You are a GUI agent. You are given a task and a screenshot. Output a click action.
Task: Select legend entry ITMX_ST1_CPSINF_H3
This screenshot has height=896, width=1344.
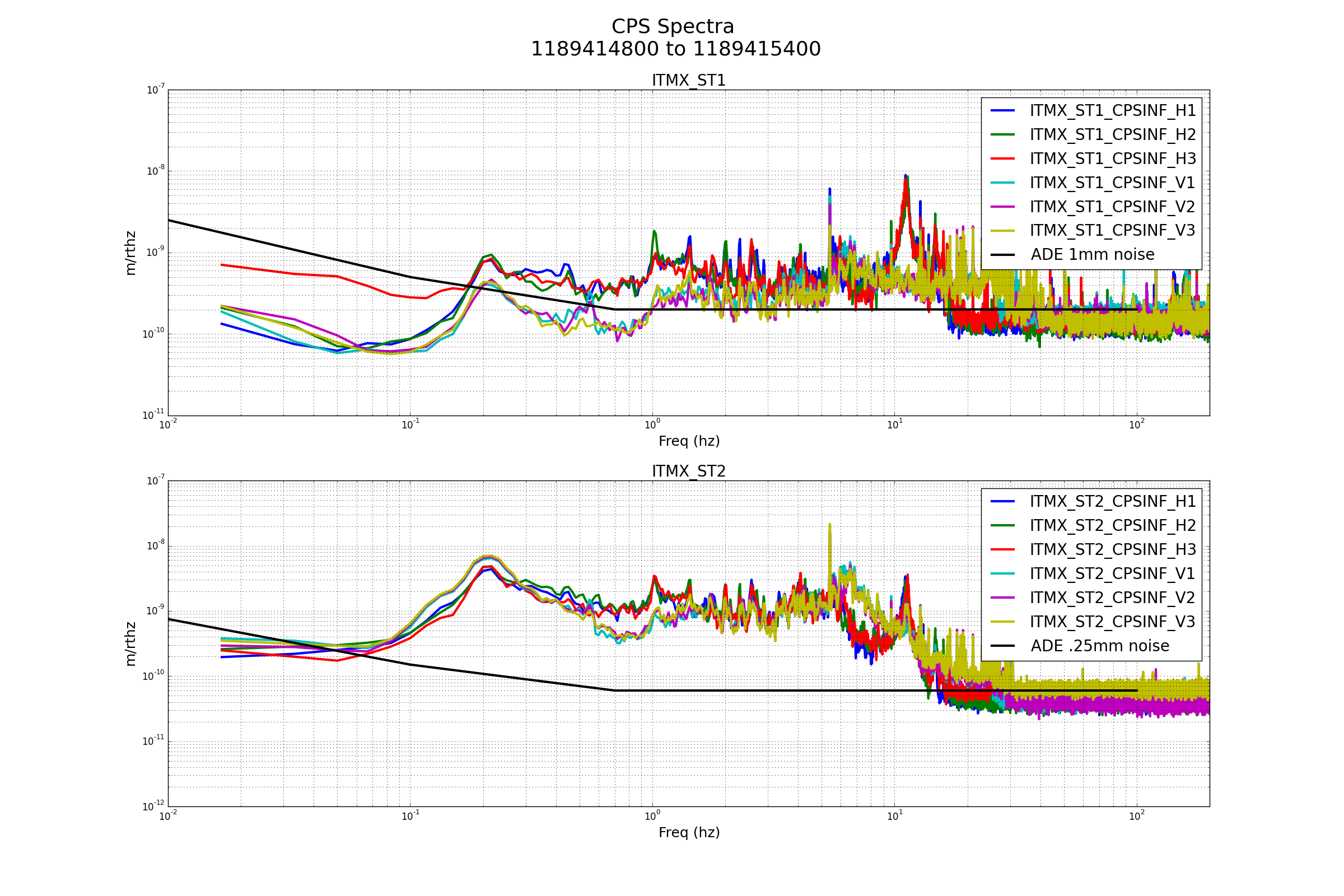(1093, 158)
